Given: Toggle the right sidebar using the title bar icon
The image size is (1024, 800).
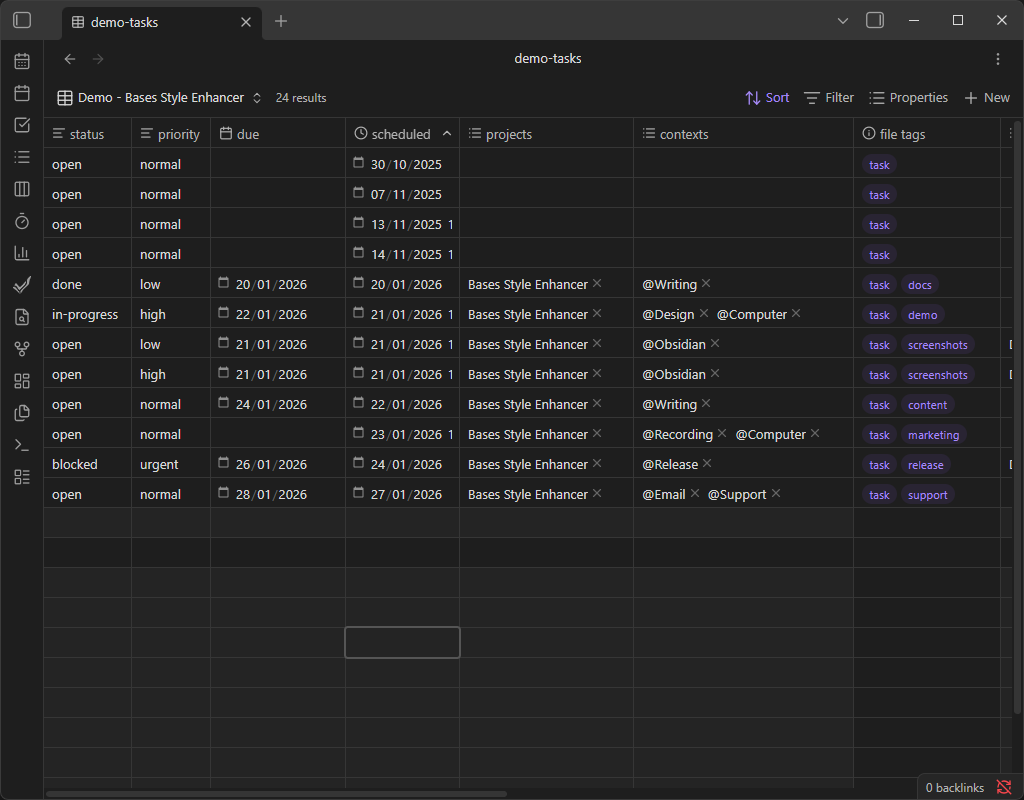Looking at the screenshot, I should [x=875, y=20].
